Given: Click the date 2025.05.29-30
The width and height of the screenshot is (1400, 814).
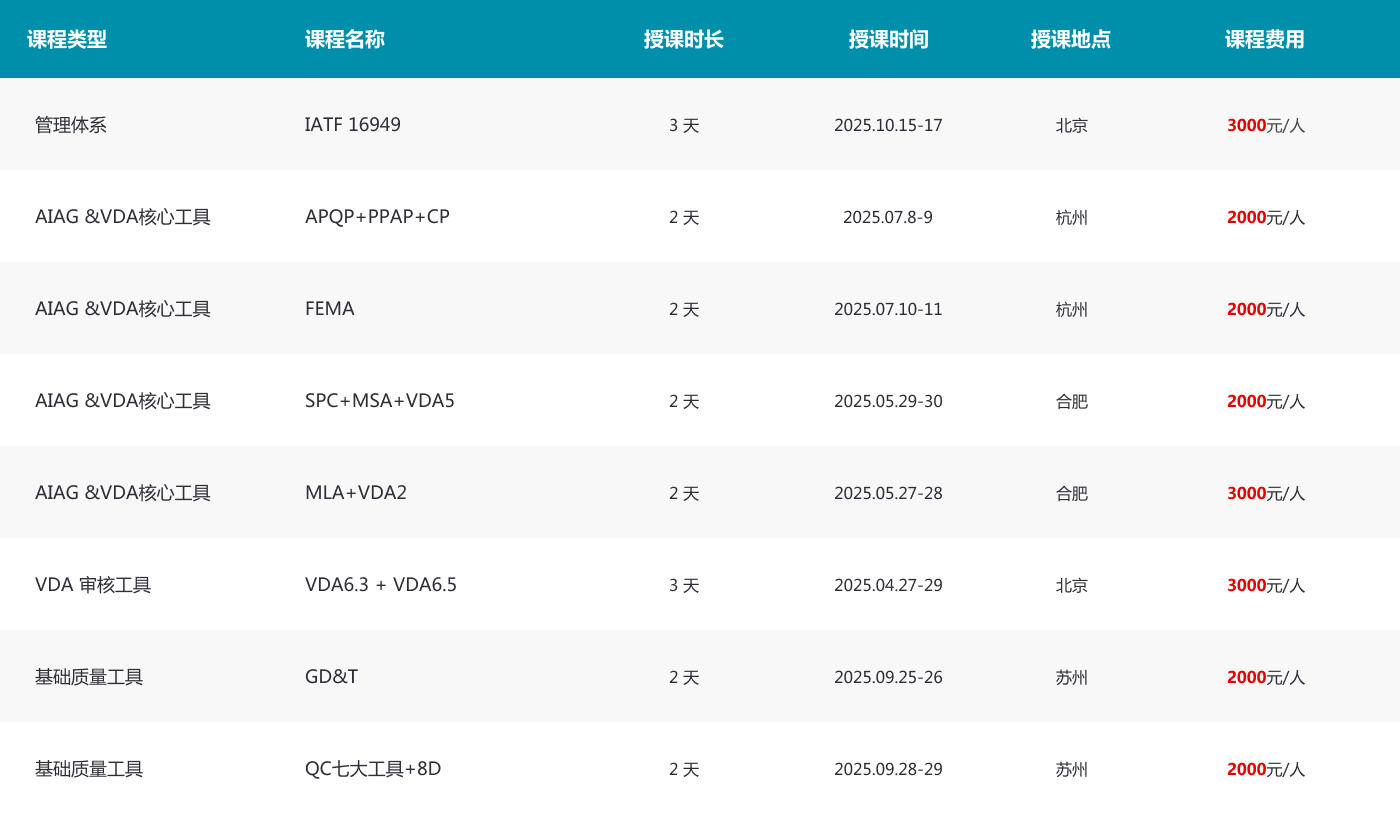Looking at the screenshot, I should tap(888, 402).
